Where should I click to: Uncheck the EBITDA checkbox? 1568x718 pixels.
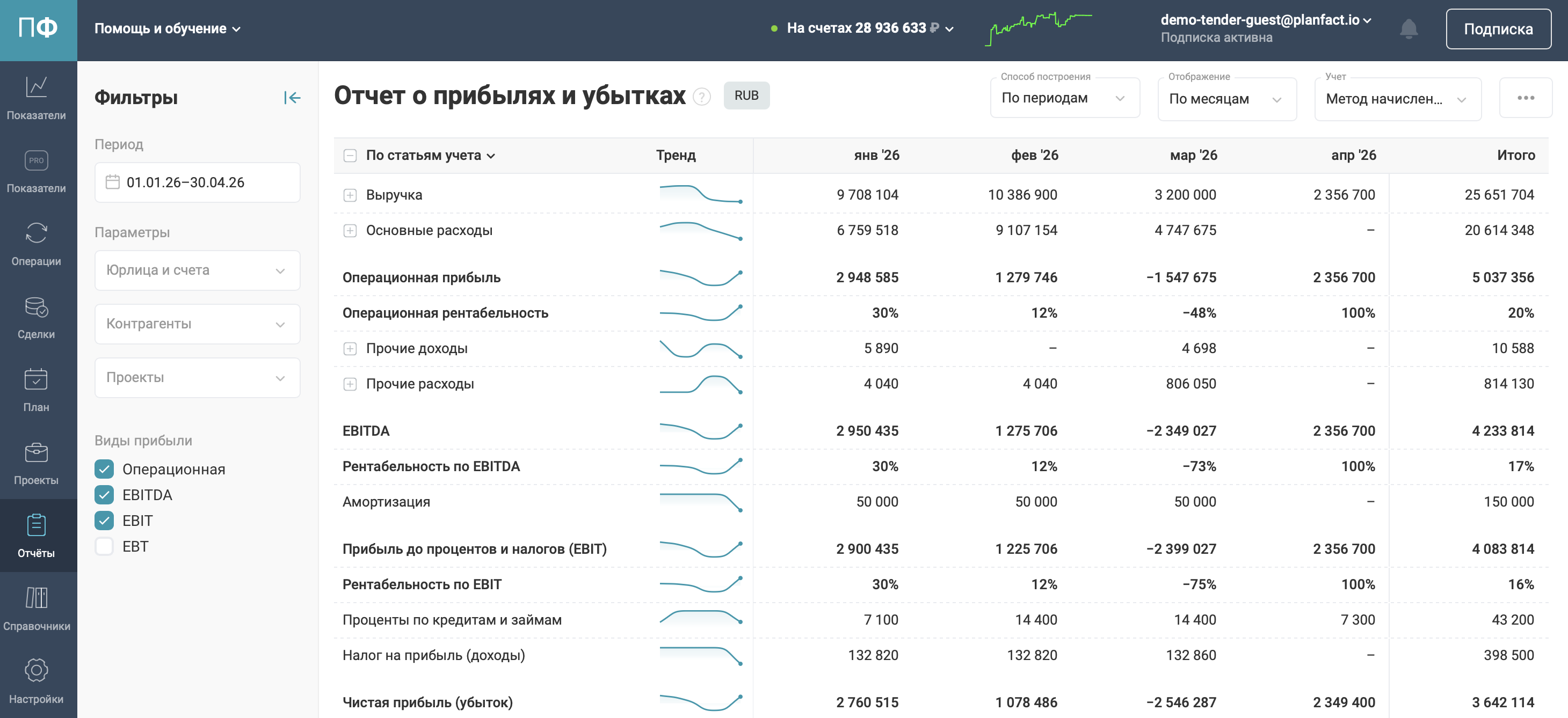point(104,495)
